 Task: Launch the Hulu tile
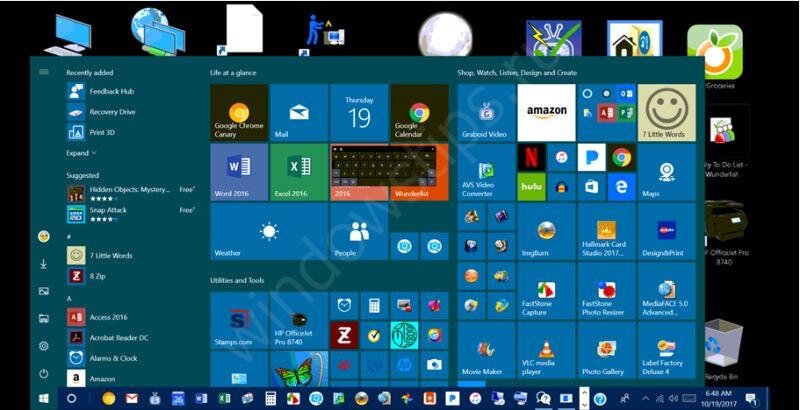[x=532, y=187]
